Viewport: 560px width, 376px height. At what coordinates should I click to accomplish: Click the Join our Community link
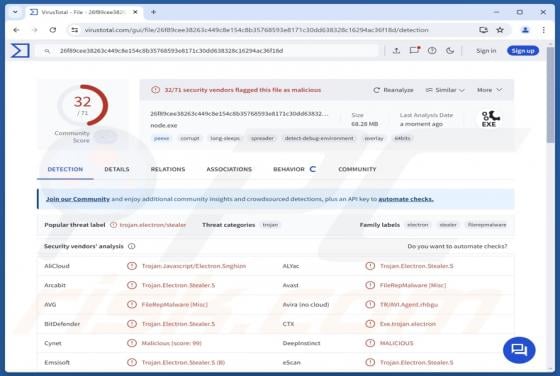[x=78, y=199]
